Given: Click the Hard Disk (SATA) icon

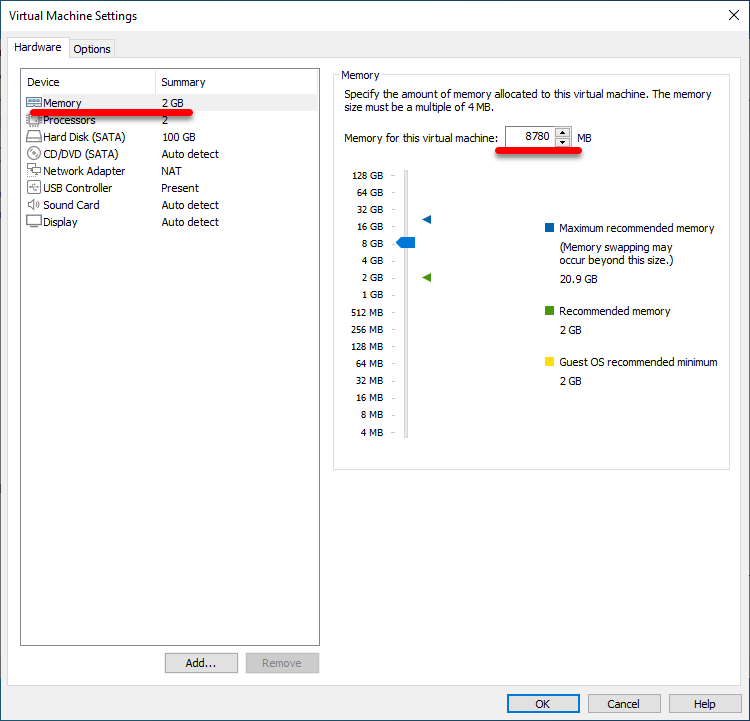Looking at the screenshot, I should (33, 137).
